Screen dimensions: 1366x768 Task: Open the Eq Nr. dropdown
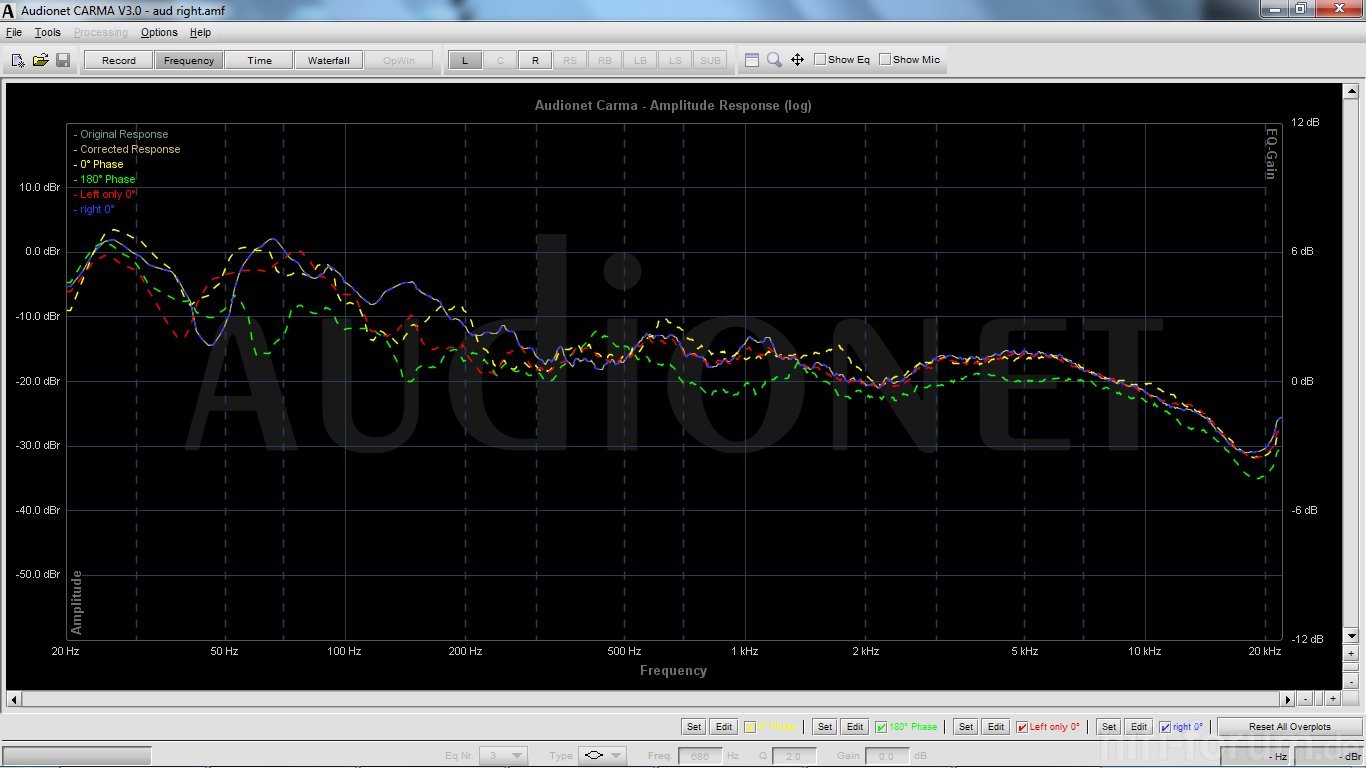click(x=517, y=756)
